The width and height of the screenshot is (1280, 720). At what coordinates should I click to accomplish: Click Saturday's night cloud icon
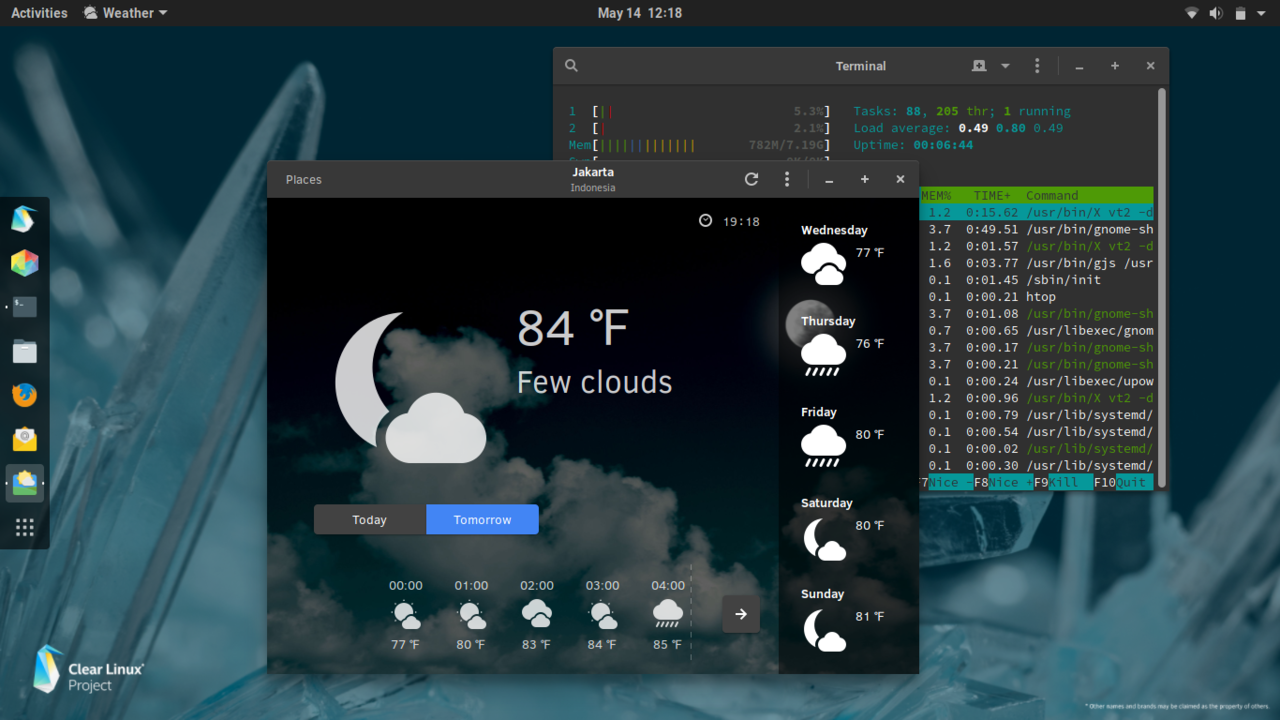coord(824,538)
